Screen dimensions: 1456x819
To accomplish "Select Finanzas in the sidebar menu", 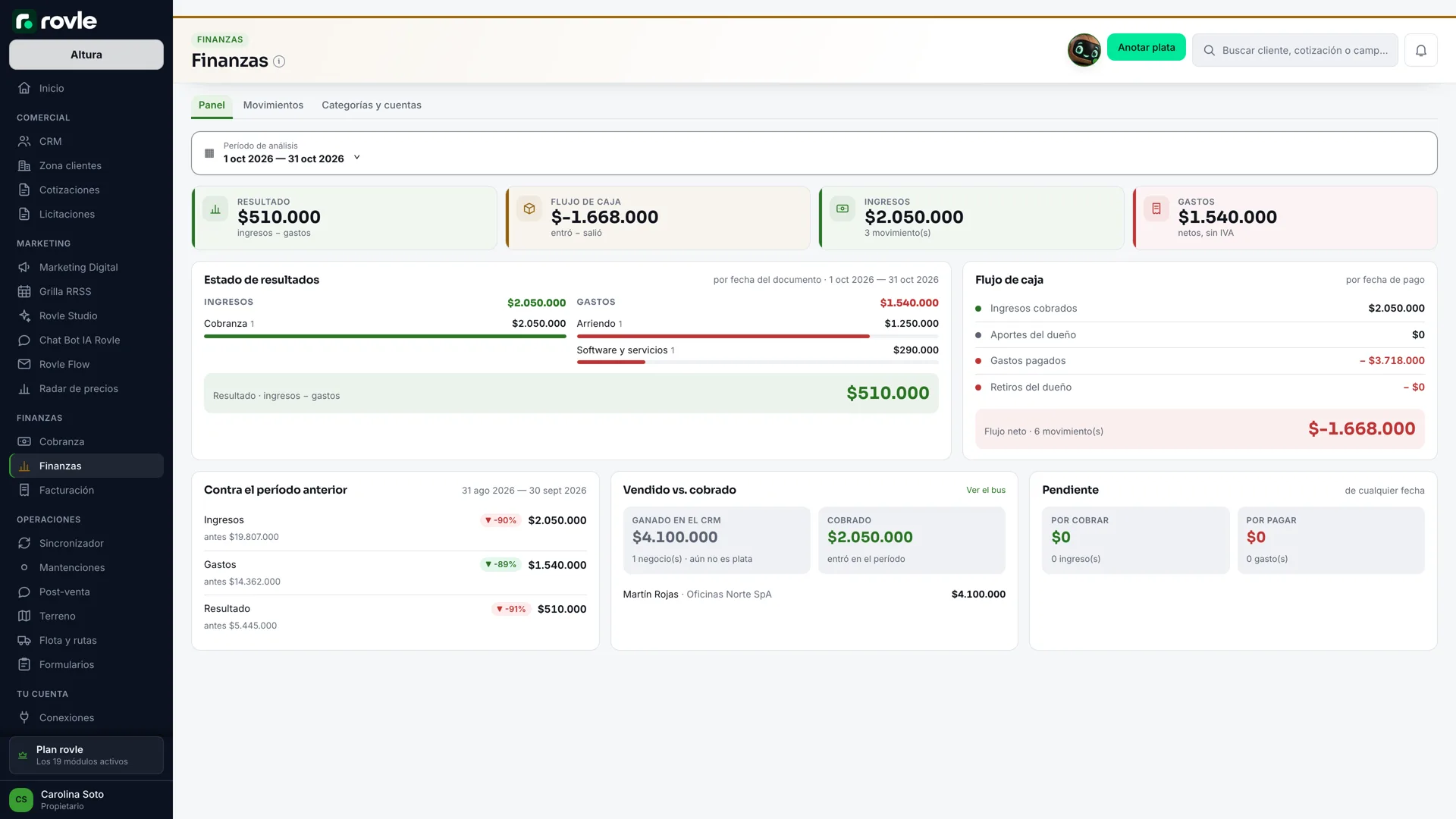I will [86, 466].
